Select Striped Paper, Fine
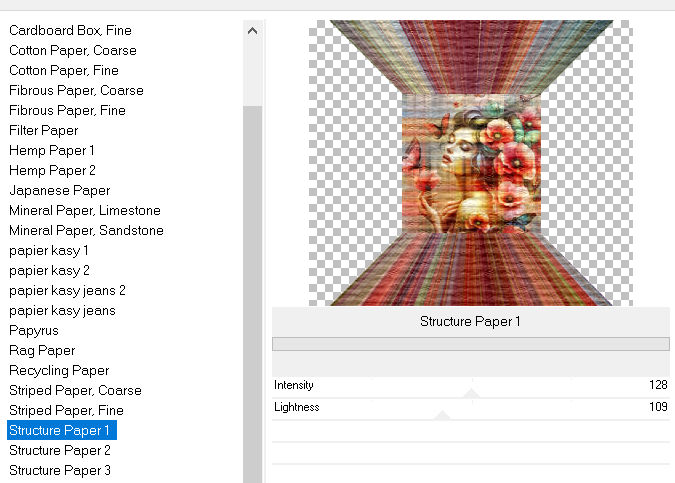The width and height of the screenshot is (675, 483). 66,410
